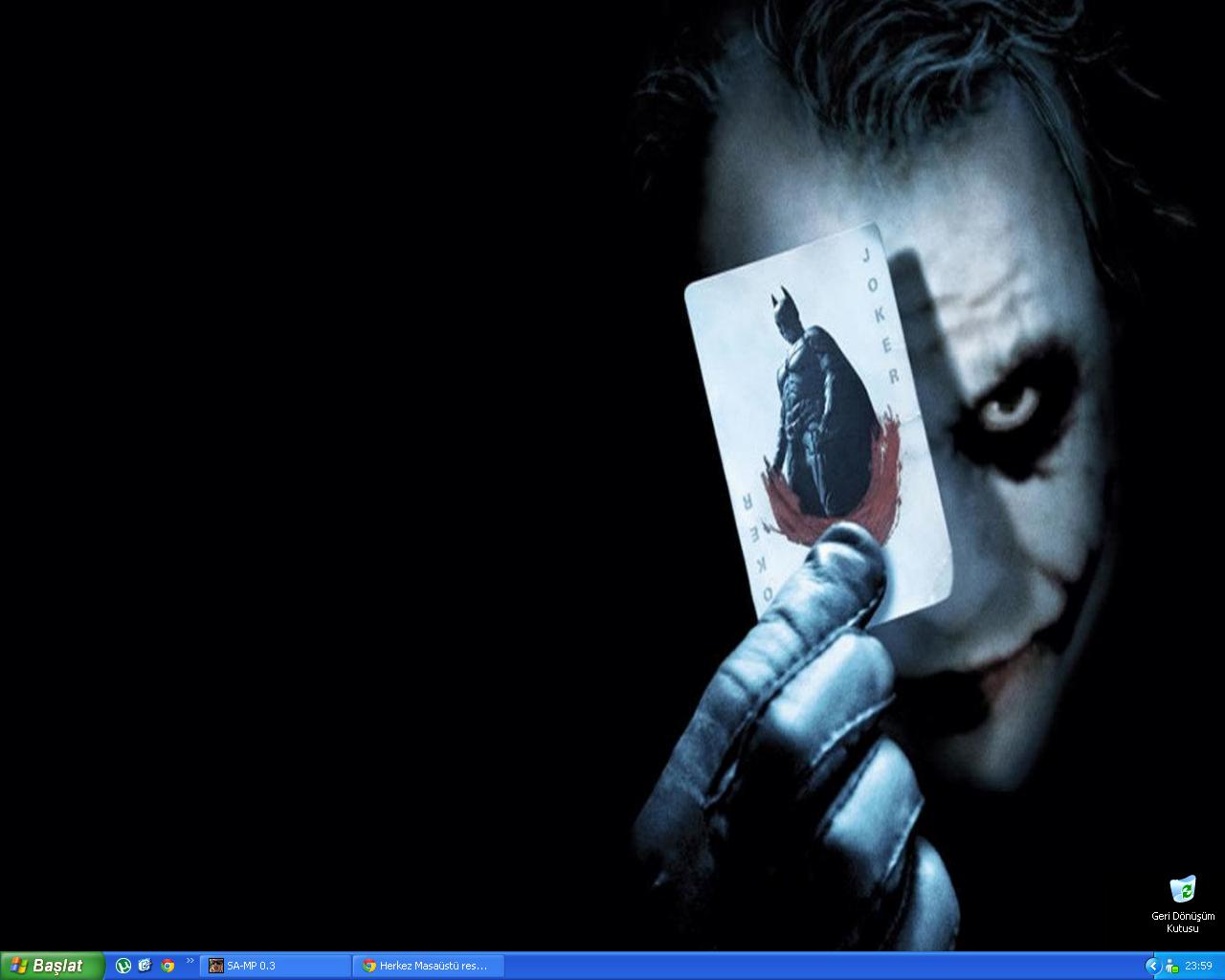
Task: Click the Chrome icon on the Herkez Masaüstü taskbar button
Action: [x=368, y=966]
